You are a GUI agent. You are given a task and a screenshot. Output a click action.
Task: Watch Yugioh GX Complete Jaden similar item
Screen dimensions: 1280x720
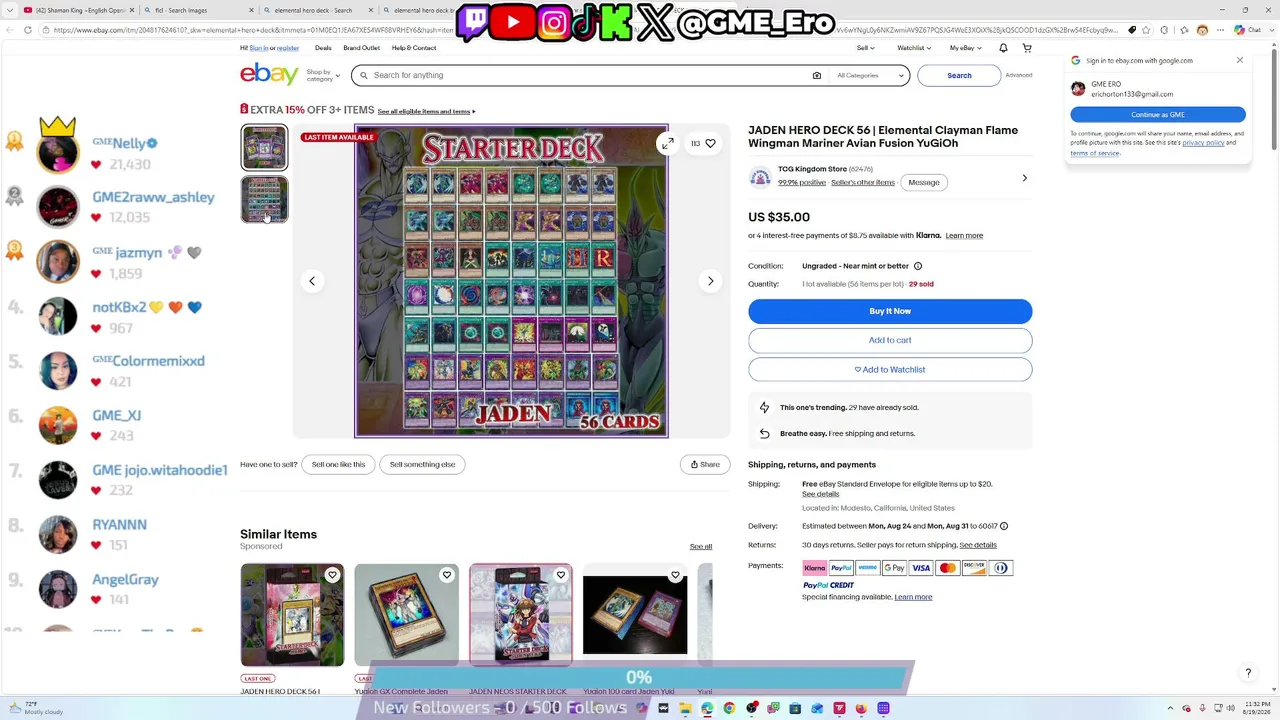click(x=447, y=575)
